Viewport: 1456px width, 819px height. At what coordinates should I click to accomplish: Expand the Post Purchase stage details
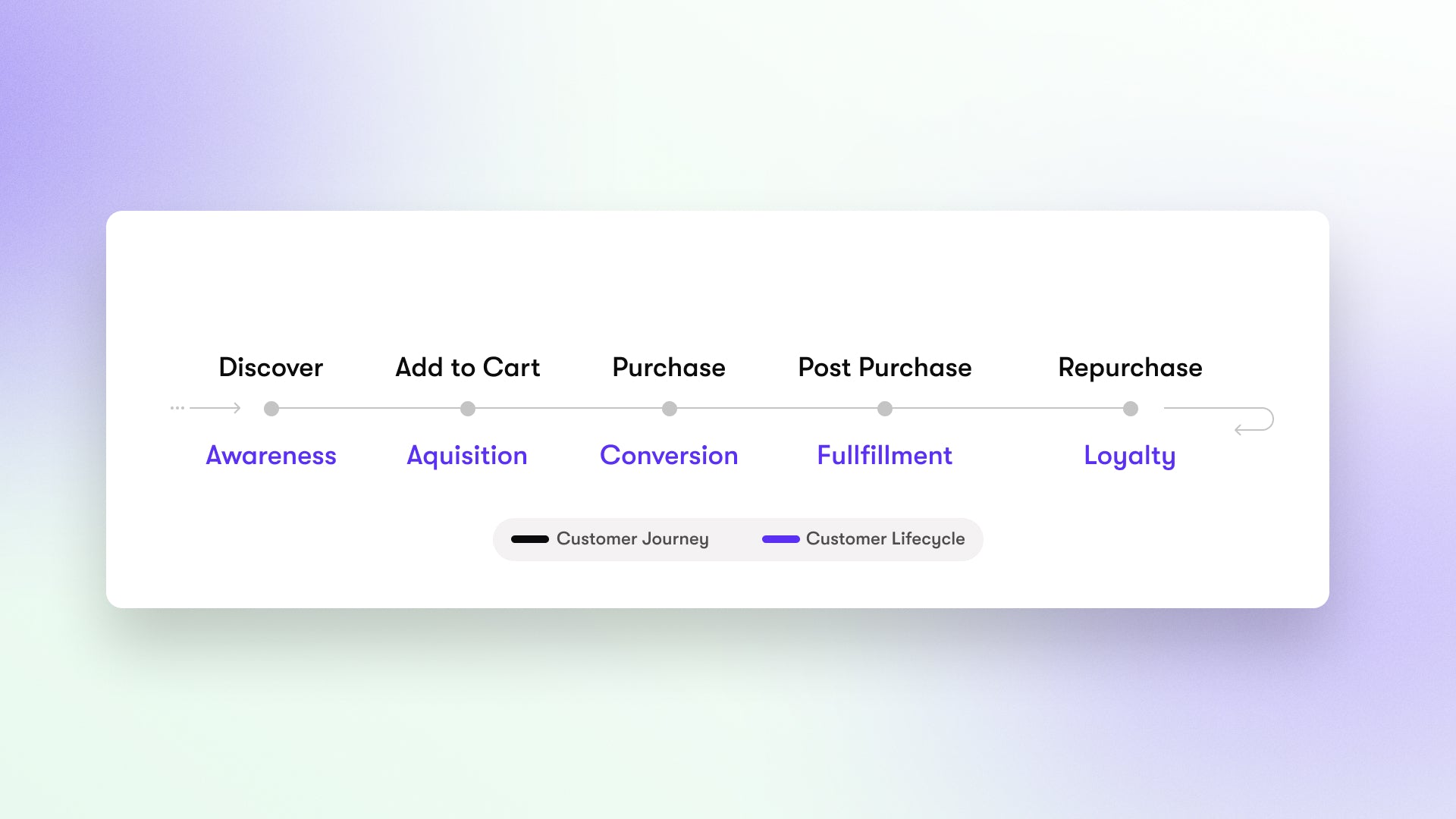(884, 408)
